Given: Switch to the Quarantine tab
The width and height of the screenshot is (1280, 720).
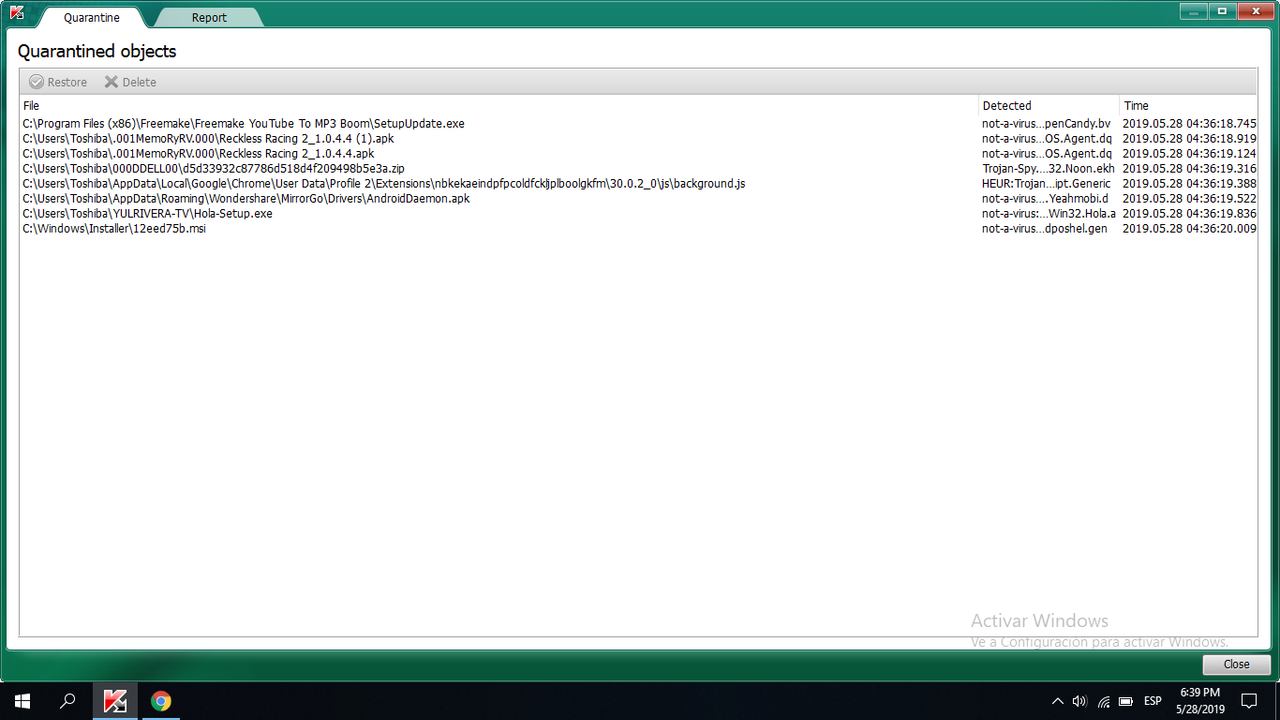Looking at the screenshot, I should (x=91, y=17).
